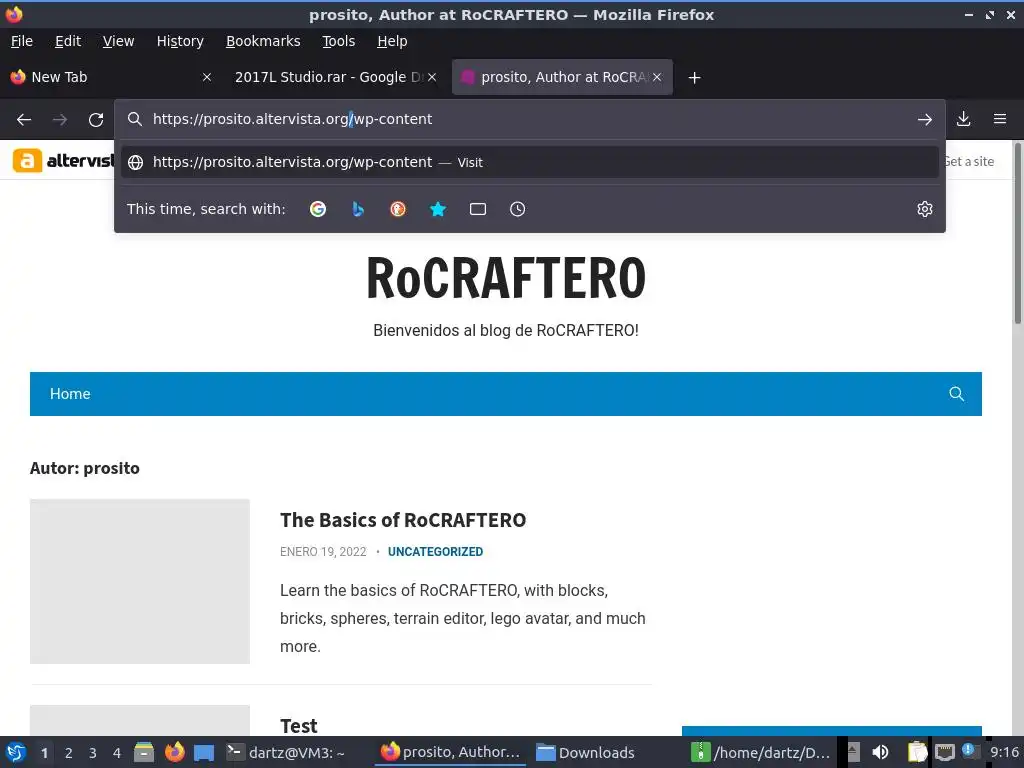Search in Bookmarks using the star icon
The width and height of the screenshot is (1024, 768).
pos(438,209)
